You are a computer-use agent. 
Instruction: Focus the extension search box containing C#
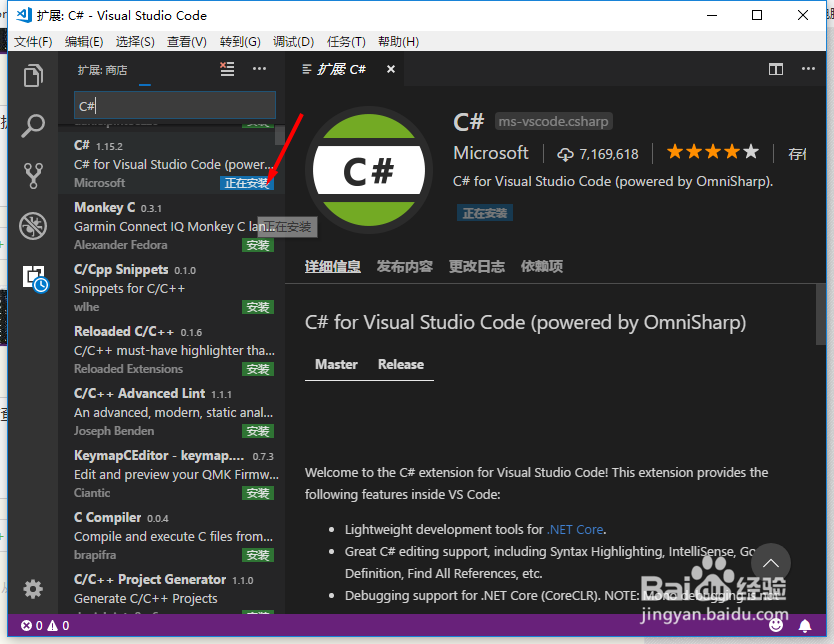point(174,105)
